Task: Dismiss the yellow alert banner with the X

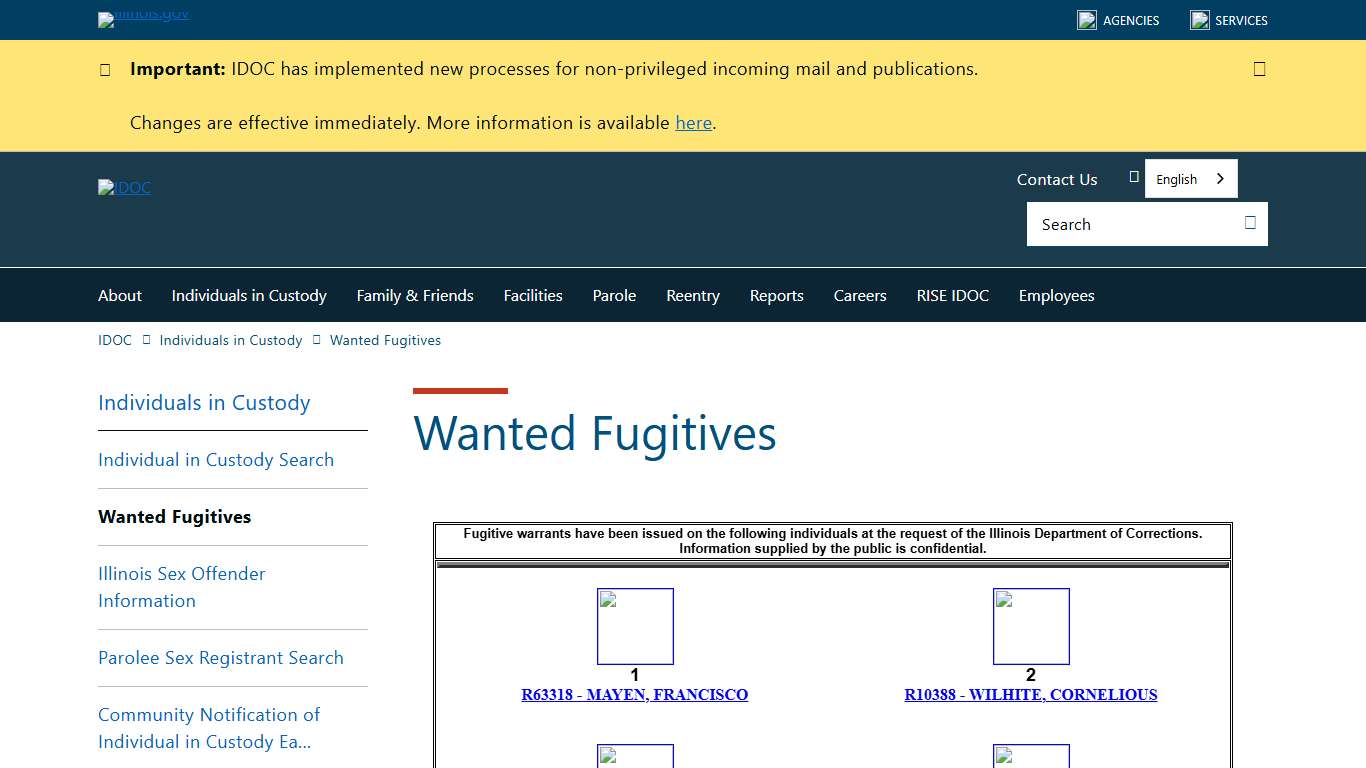Action: coord(1259,68)
